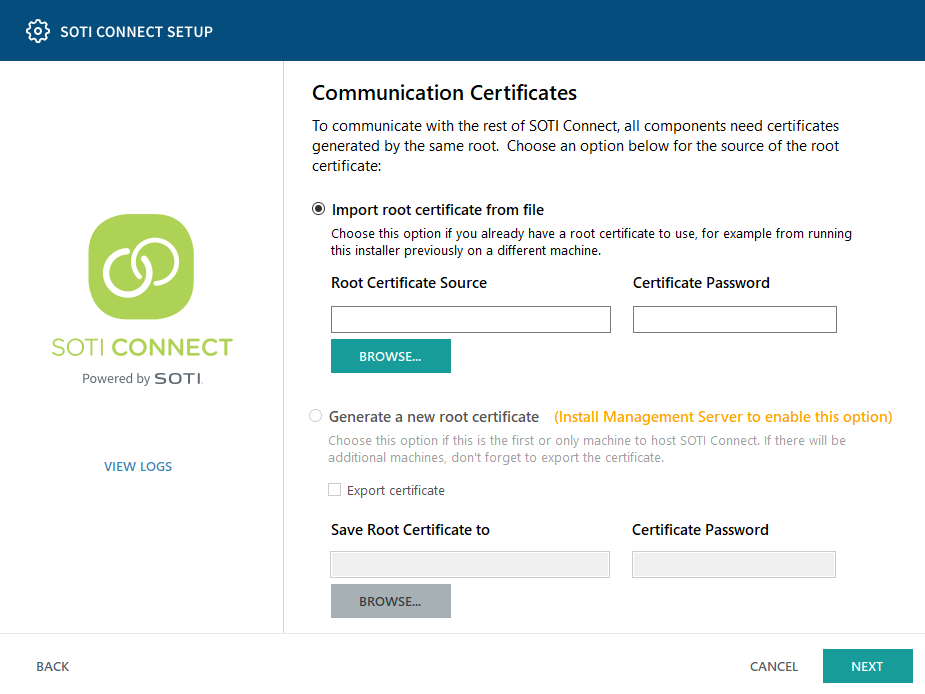Click the SOTI CONNECT SETUP title text
925x694 pixels.
click(136, 32)
